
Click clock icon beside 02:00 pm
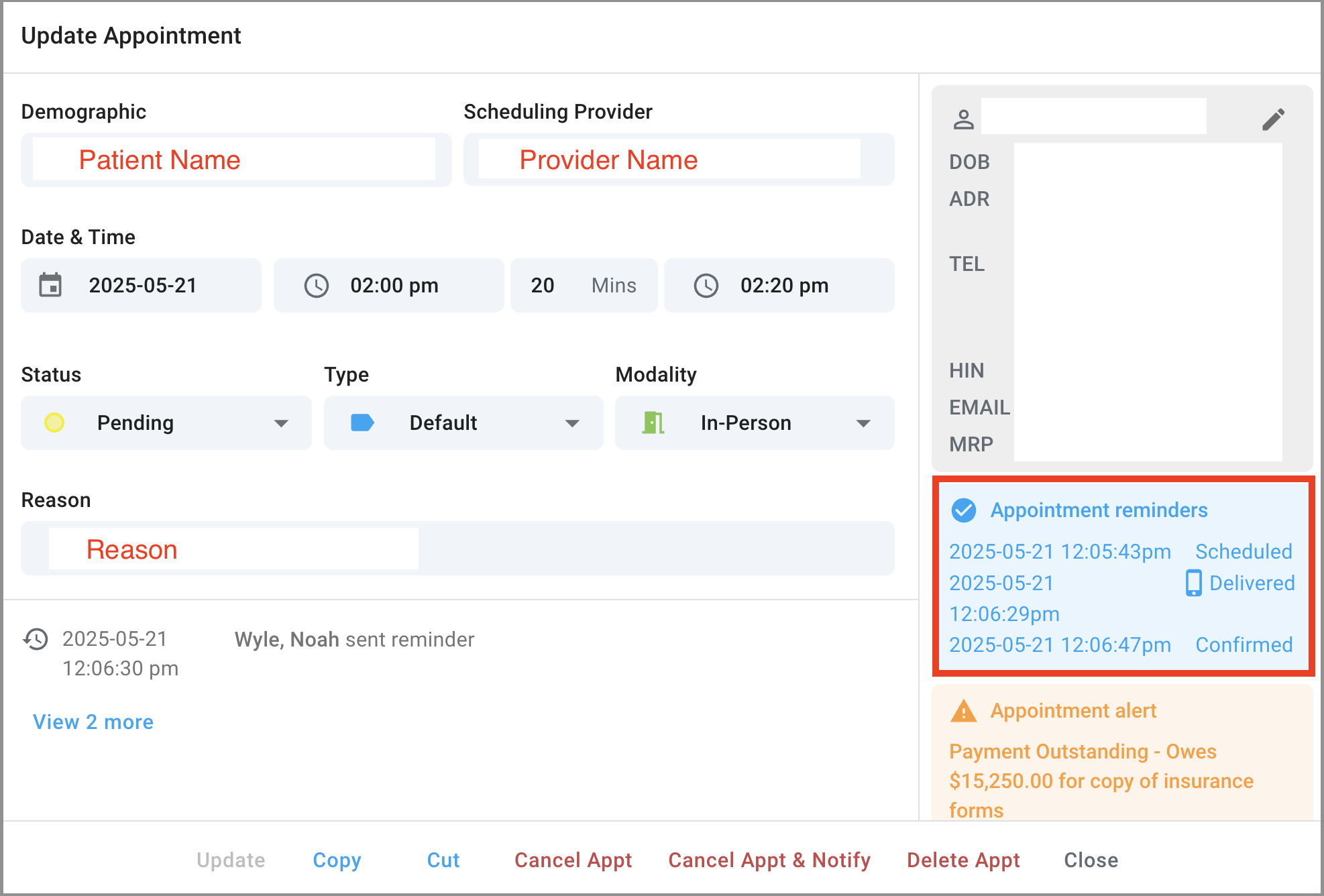[x=317, y=286]
